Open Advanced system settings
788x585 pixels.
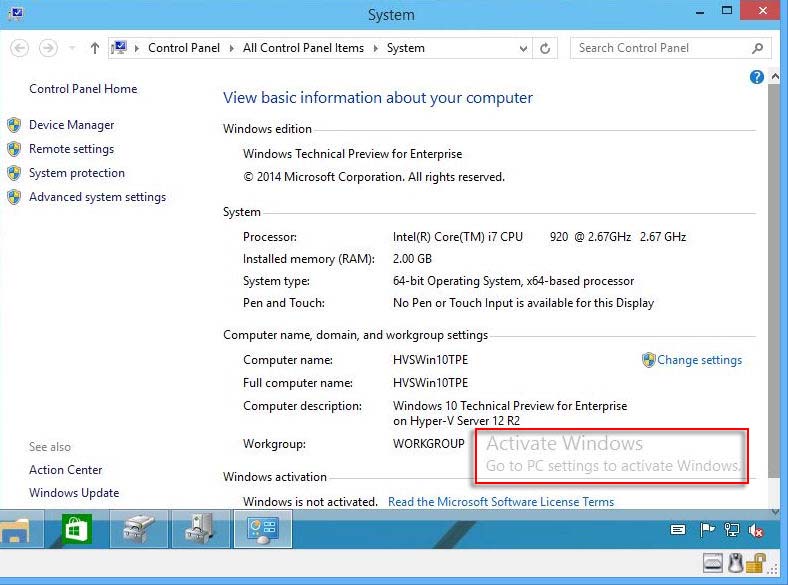coord(97,197)
